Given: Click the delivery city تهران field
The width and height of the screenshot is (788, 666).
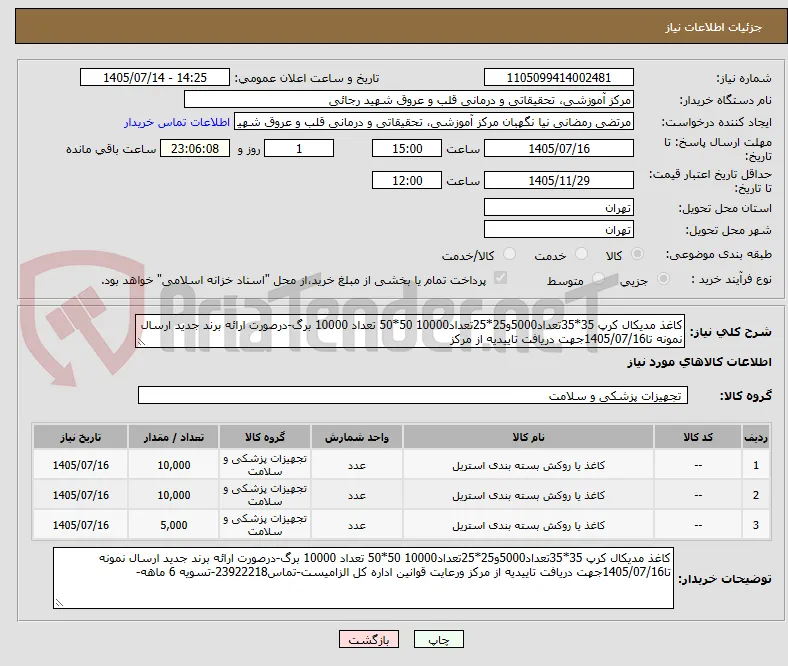Looking at the screenshot, I should [558, 229].
